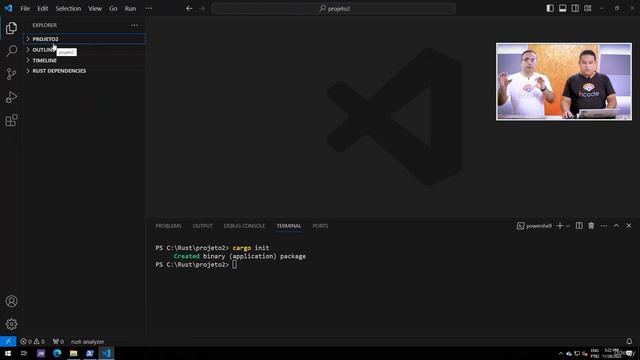This screenshot has width=640, height=360.
Task: Expand the TIMELINE section
Action: 84,60
